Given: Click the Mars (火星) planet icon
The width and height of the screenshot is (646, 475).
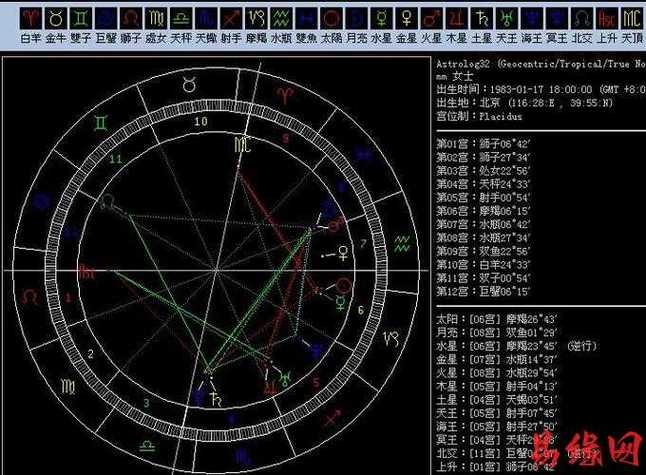Looking at the screenshot, I should (432, 19).
